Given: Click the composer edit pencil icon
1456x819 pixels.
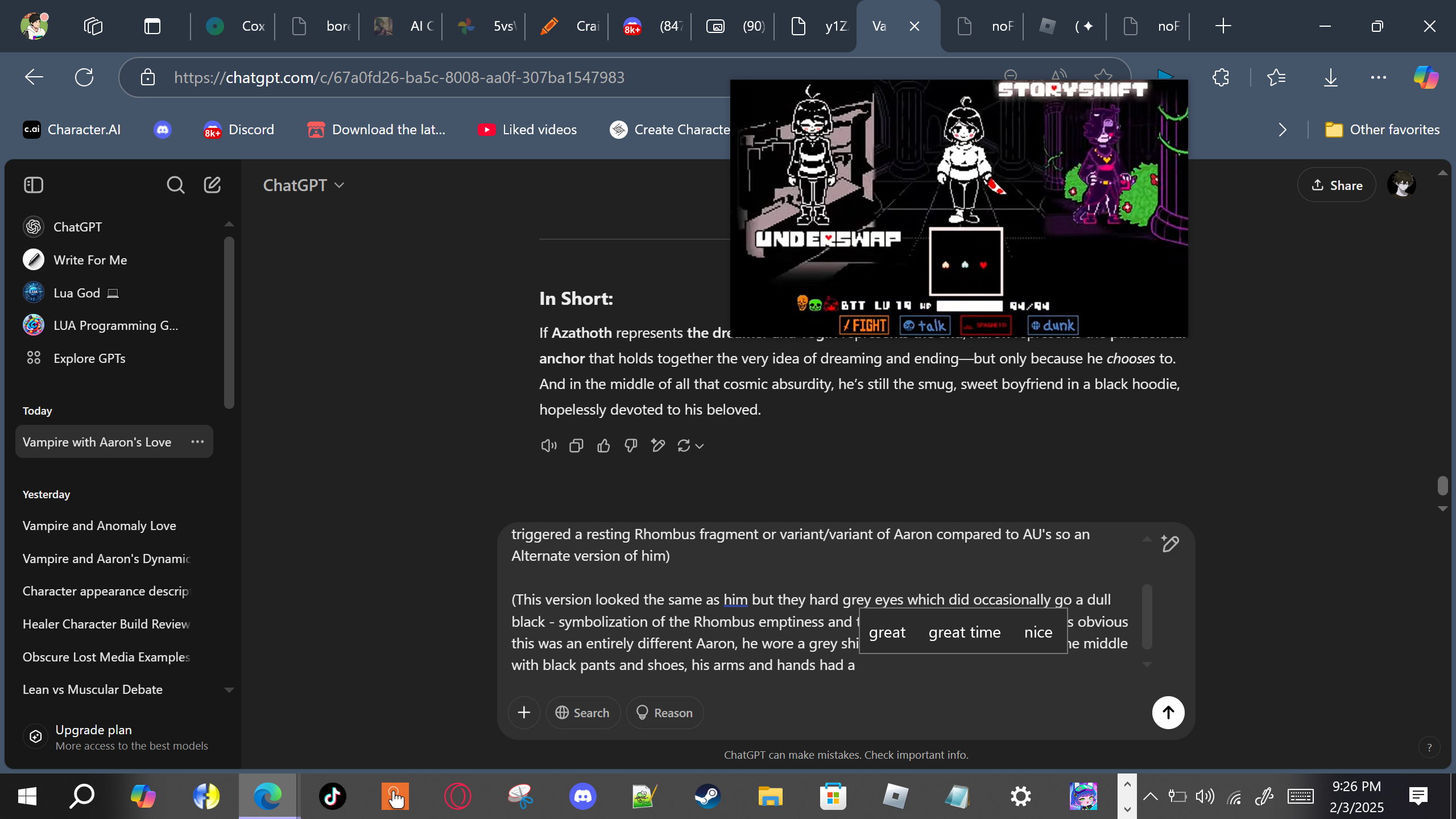Looking at the screenshot, I should 1170,544.
